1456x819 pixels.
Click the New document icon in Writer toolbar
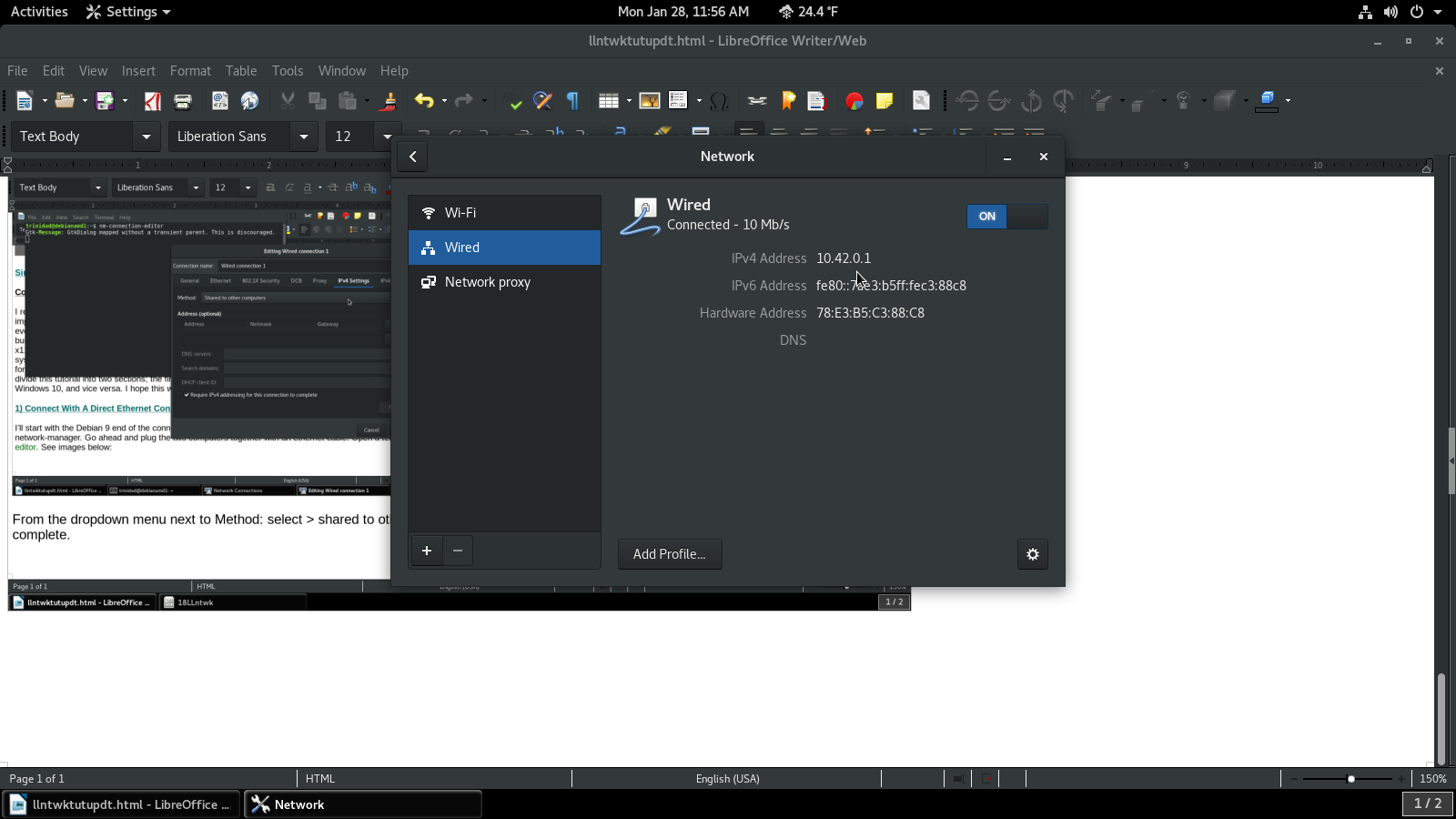pyautogui.click(x=25, y=101)
